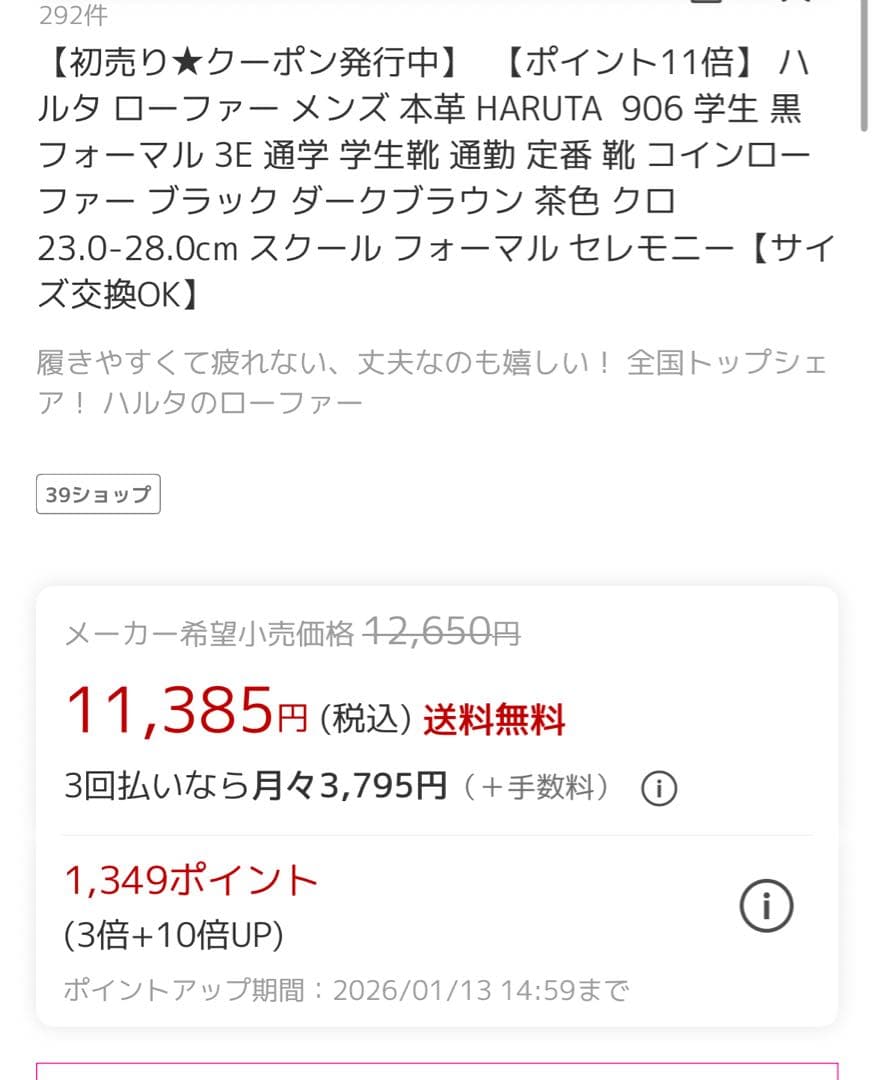
Task: Tap the 39ショップ badge
Action: (x=98, y=494)
